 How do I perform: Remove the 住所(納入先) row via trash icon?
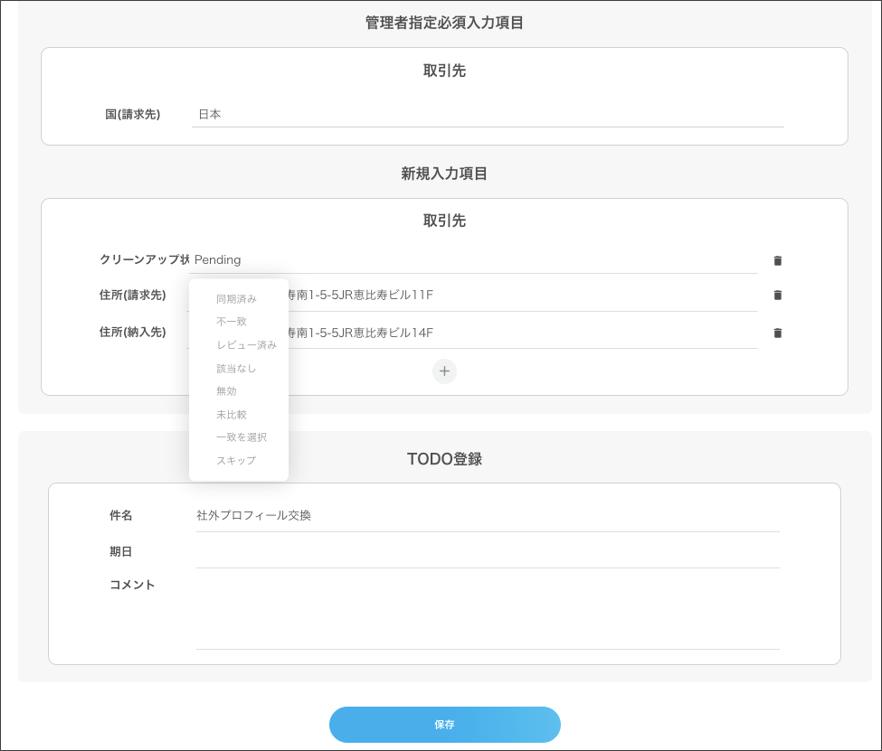tap(777, 333)
